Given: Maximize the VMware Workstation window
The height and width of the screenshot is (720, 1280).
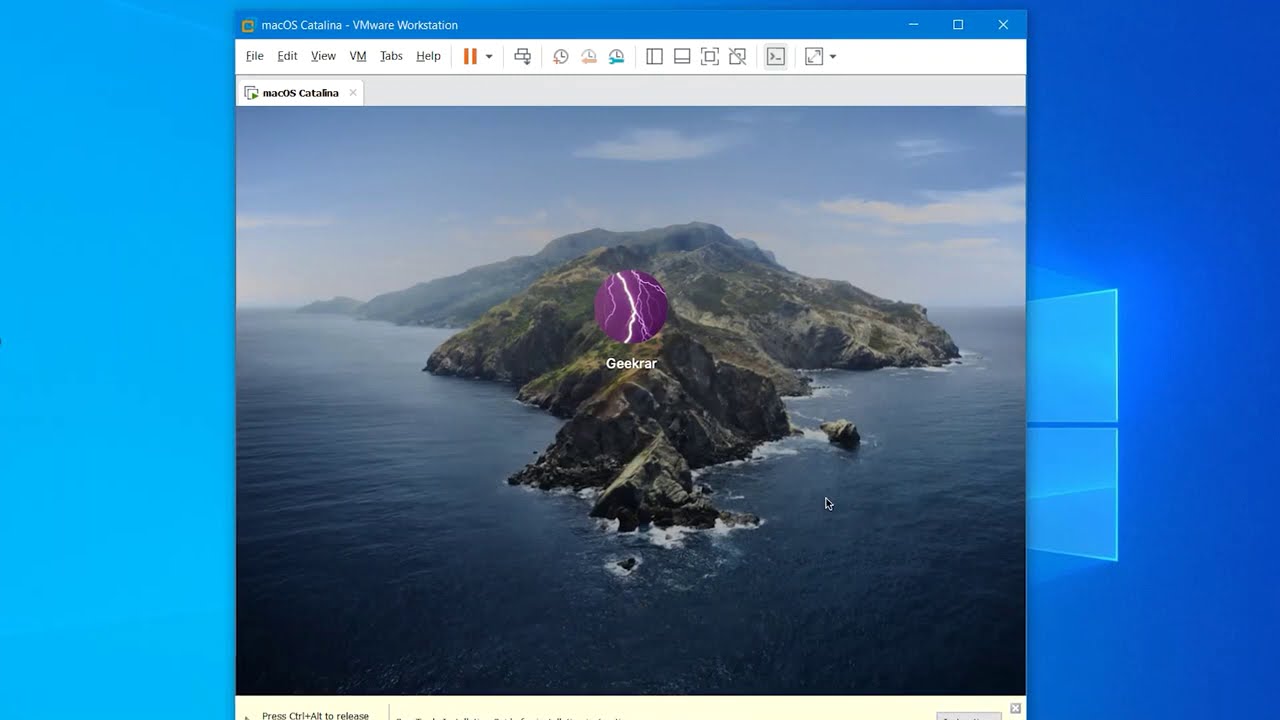Looking at the screenshot, I should tap(958, 25).
